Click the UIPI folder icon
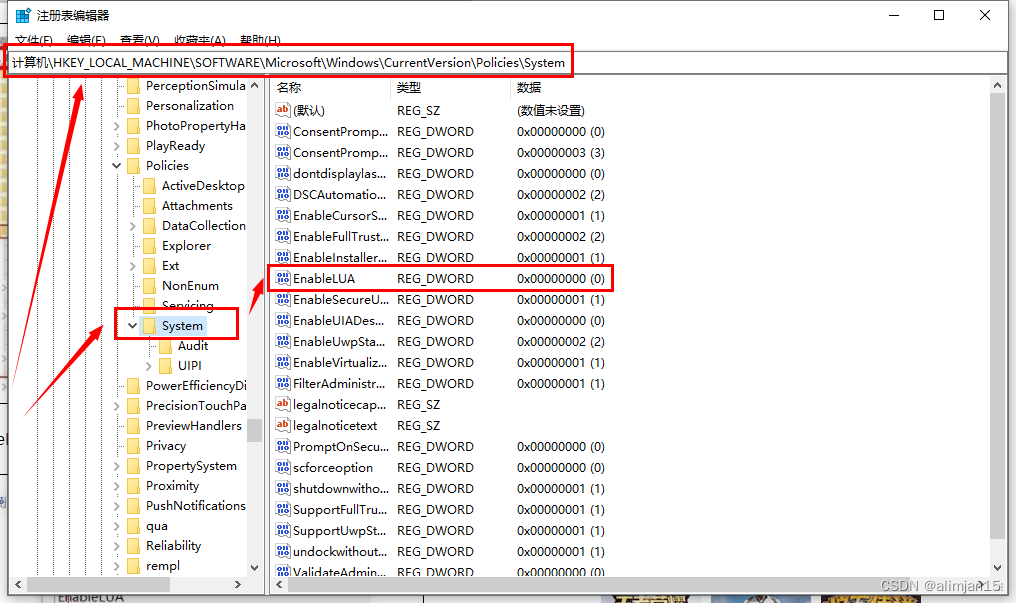Viewport: 1016px width, 603px height. [x=166, y=366]
